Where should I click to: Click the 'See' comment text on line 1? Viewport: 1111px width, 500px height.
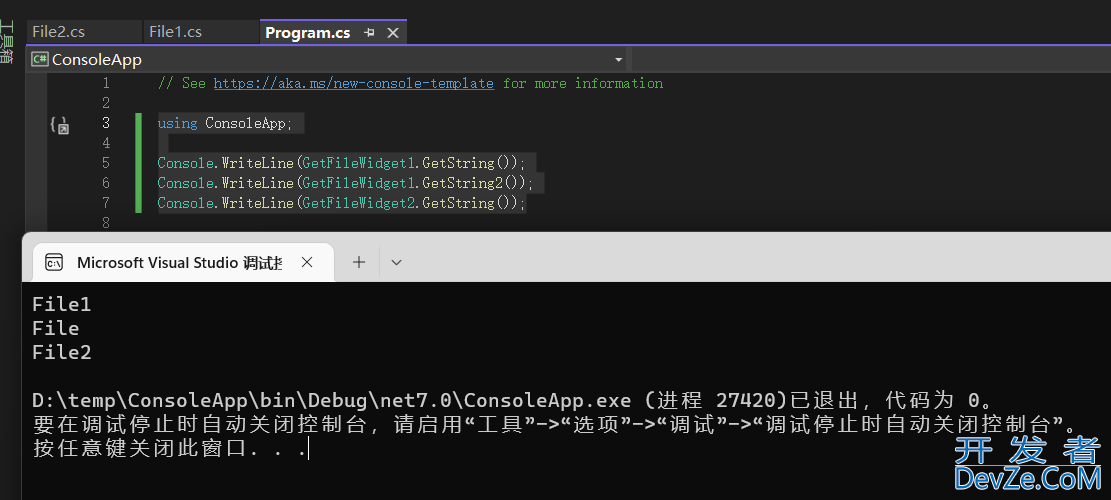pos(193,84)
